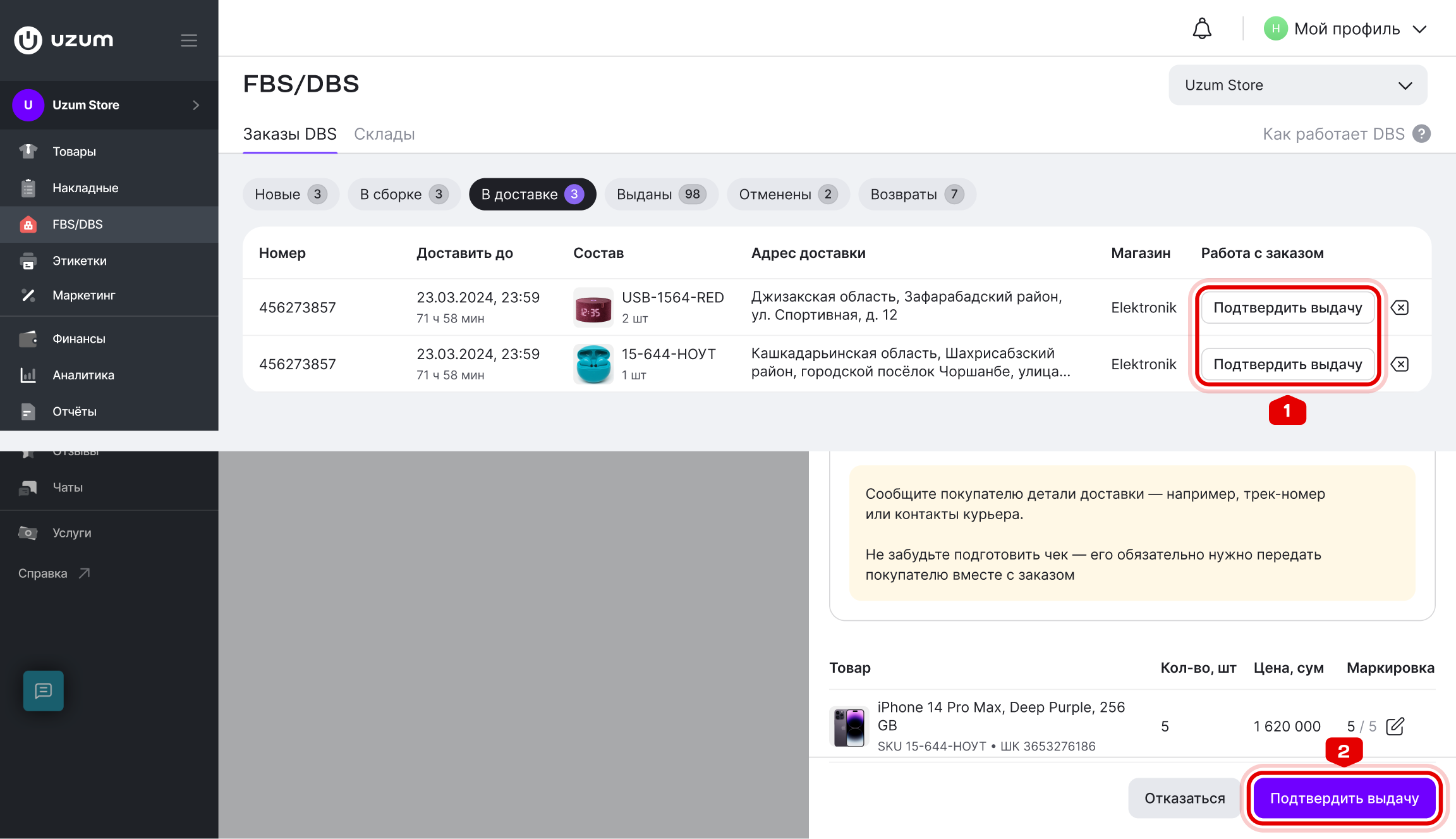This screenshot has height=839, width=1456.
Task: Switch to Склады tab
Action: [x=384, y=134]
